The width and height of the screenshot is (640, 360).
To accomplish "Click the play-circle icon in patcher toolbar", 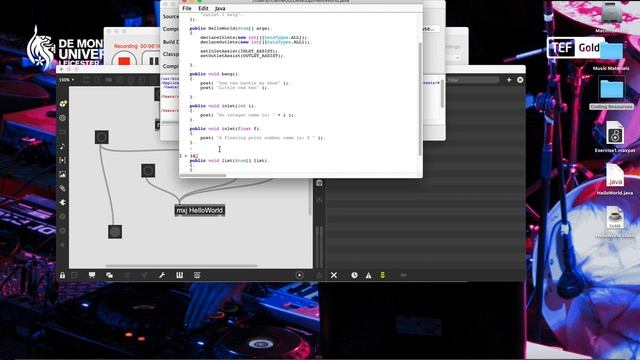I will 300,276.
